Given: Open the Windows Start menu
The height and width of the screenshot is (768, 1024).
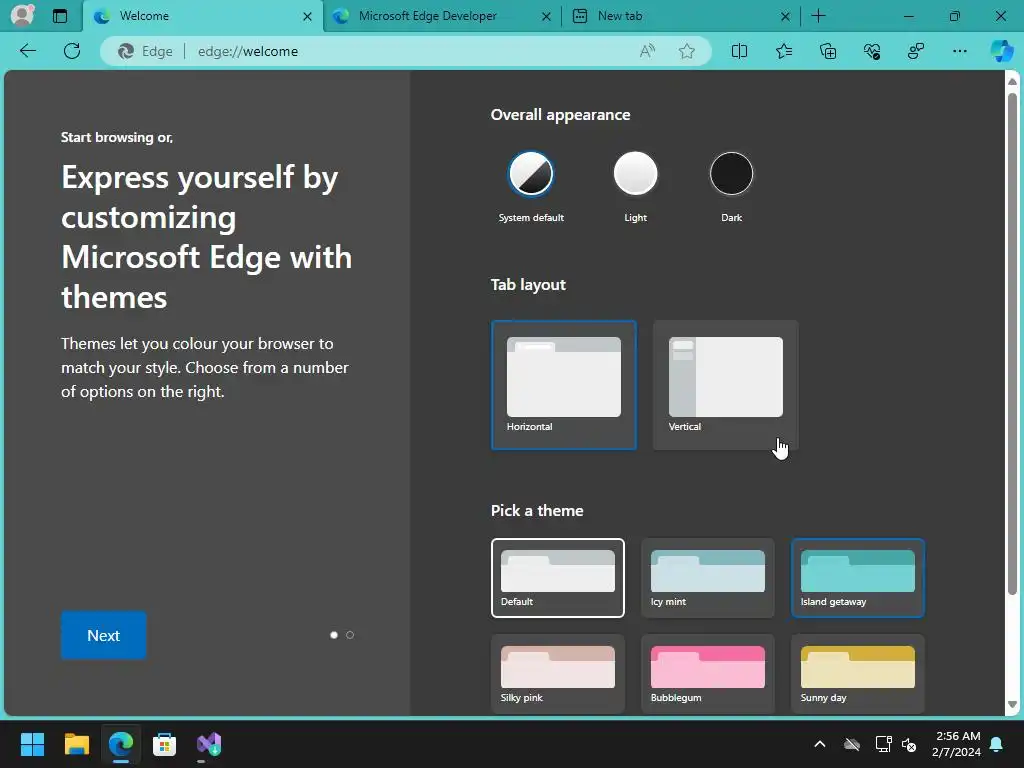Looking at the screenshot, I should (32, 744).
